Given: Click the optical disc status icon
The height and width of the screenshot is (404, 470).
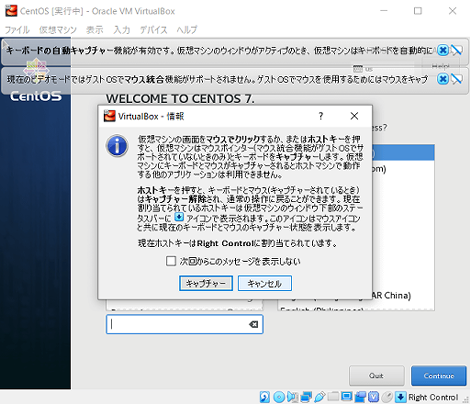Looking at the screenshot, I should [279, 397].
